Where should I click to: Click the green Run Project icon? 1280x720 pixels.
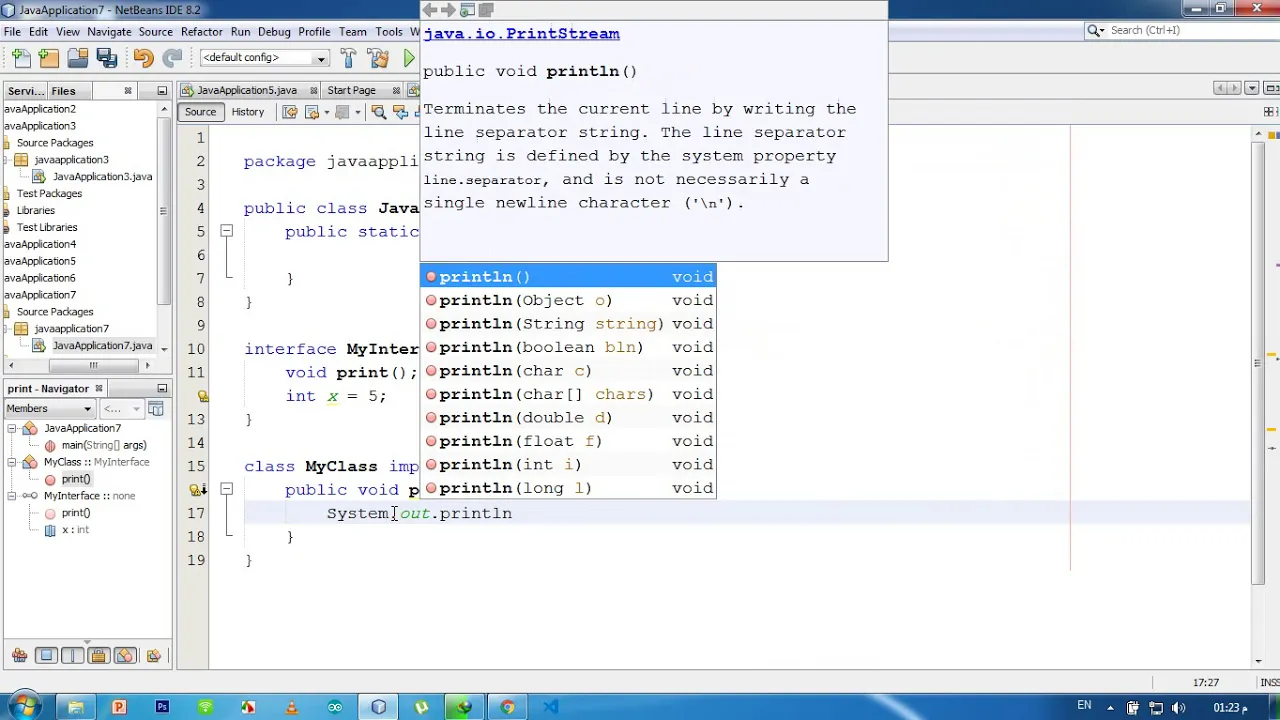point(409,58)
